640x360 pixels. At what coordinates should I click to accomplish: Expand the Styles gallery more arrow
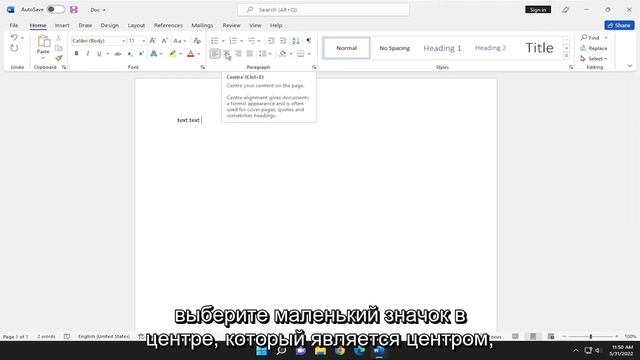[567, 56]
